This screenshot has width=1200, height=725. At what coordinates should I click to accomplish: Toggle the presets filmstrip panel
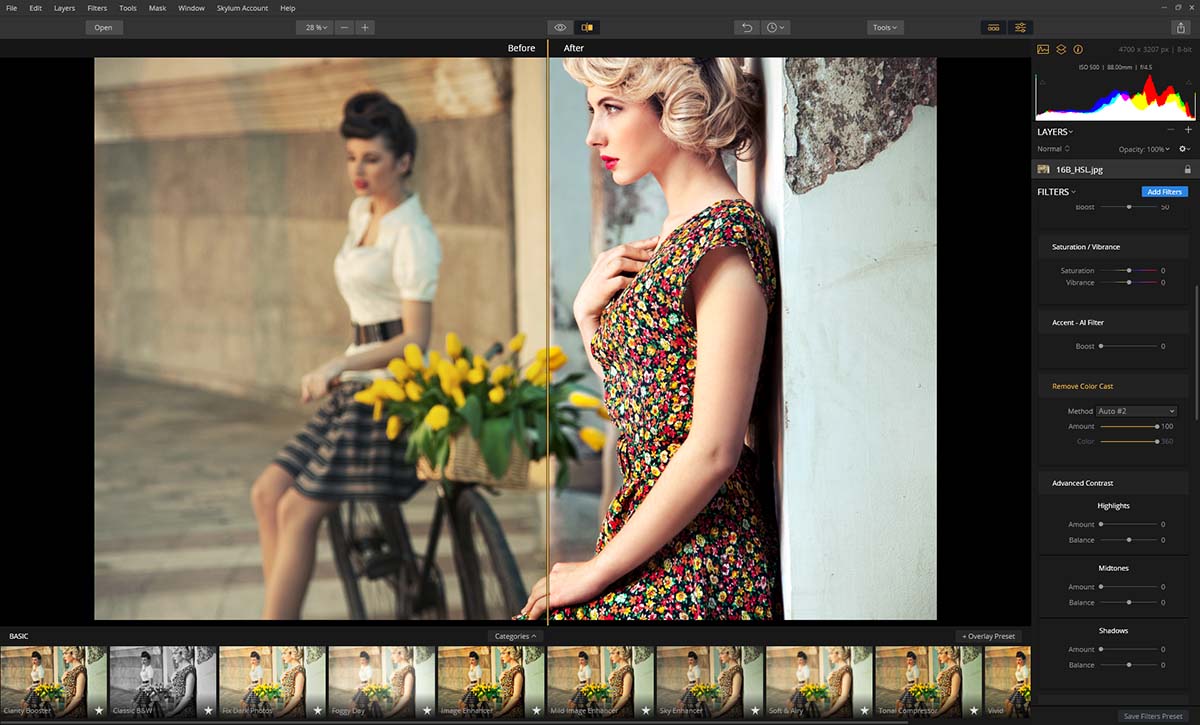(x=993, y=28)
